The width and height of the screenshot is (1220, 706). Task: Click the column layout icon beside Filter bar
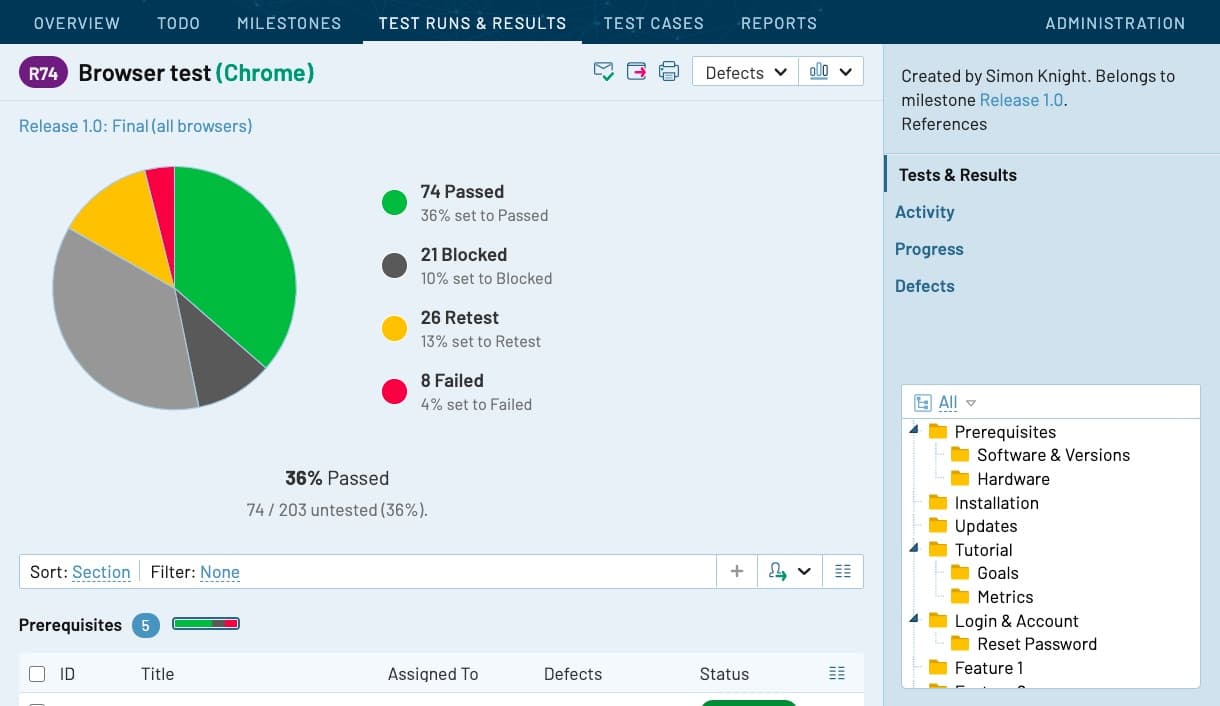tap(842, 572)
